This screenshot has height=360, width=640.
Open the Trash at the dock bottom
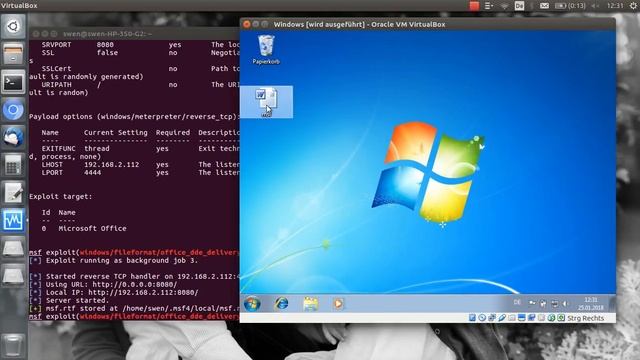[x=13, y=346]
